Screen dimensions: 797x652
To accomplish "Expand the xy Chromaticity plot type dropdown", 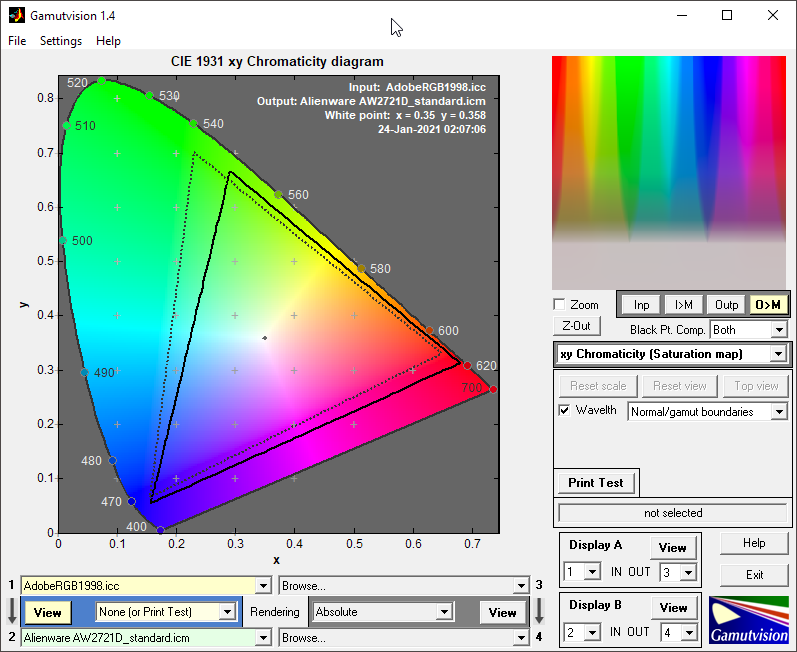I will (672, 354).
